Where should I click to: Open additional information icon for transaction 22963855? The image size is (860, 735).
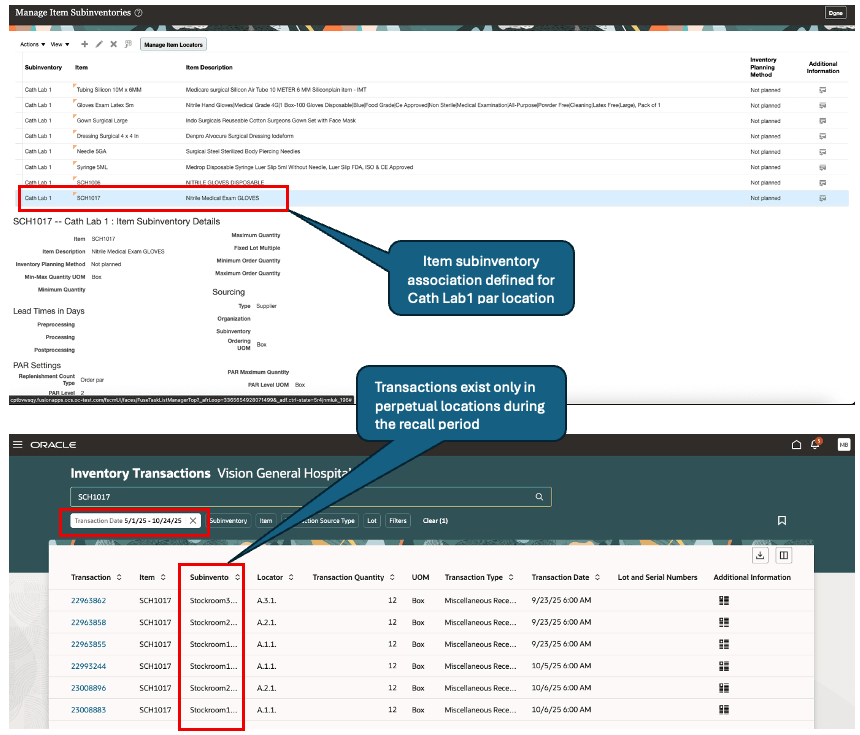(724, 644)
